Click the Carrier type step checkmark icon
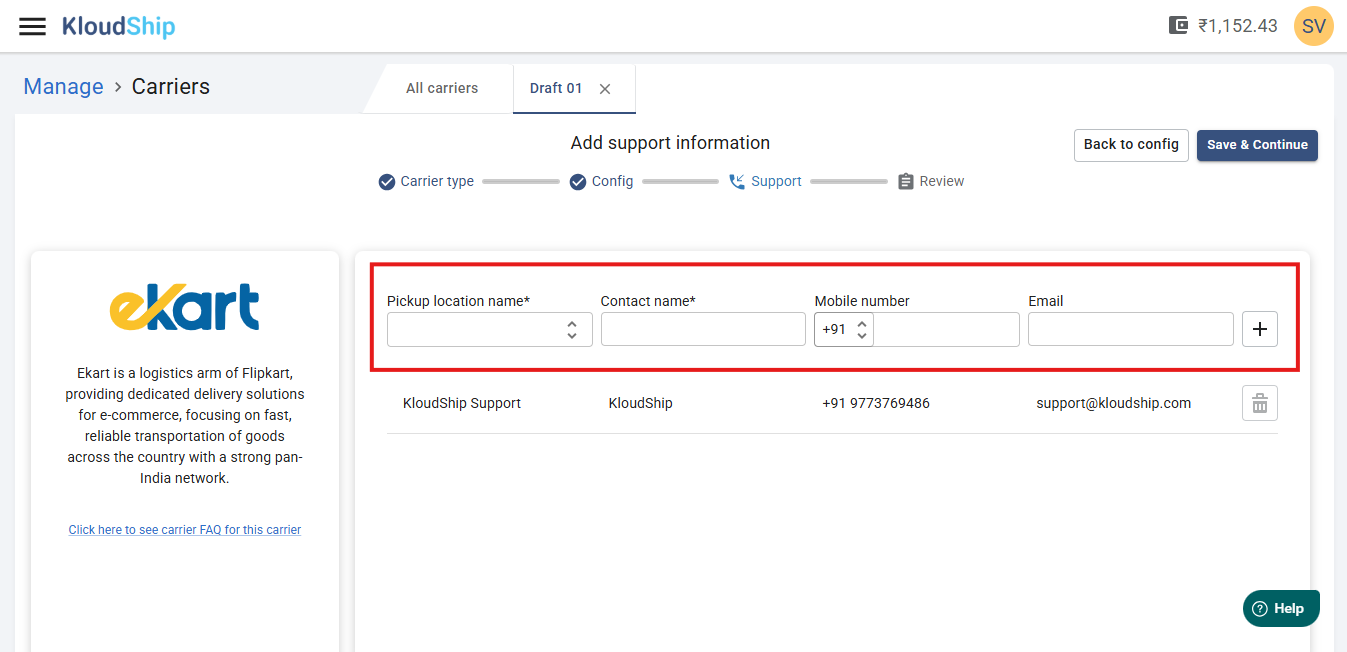 point(387,182)
